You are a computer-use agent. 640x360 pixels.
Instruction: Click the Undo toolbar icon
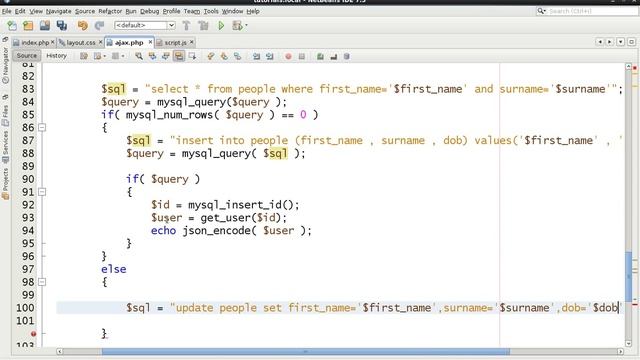pyautogui.click(x=82, y=26)
